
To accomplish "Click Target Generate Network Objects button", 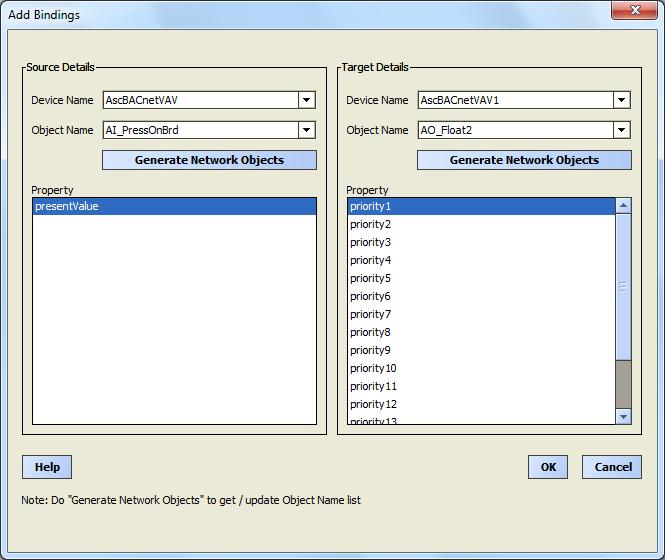I will click(524, 160).
